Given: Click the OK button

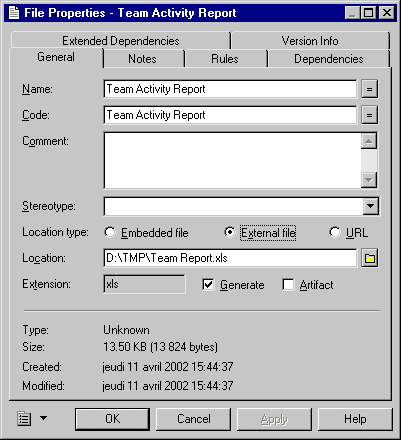Looking at the screenshot, I should click(113, 419).
